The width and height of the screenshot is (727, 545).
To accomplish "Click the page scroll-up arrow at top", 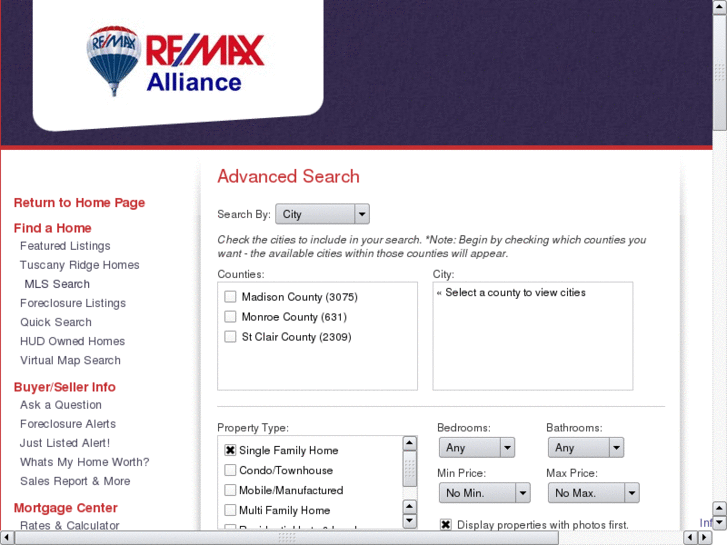I will click(720, 7).
